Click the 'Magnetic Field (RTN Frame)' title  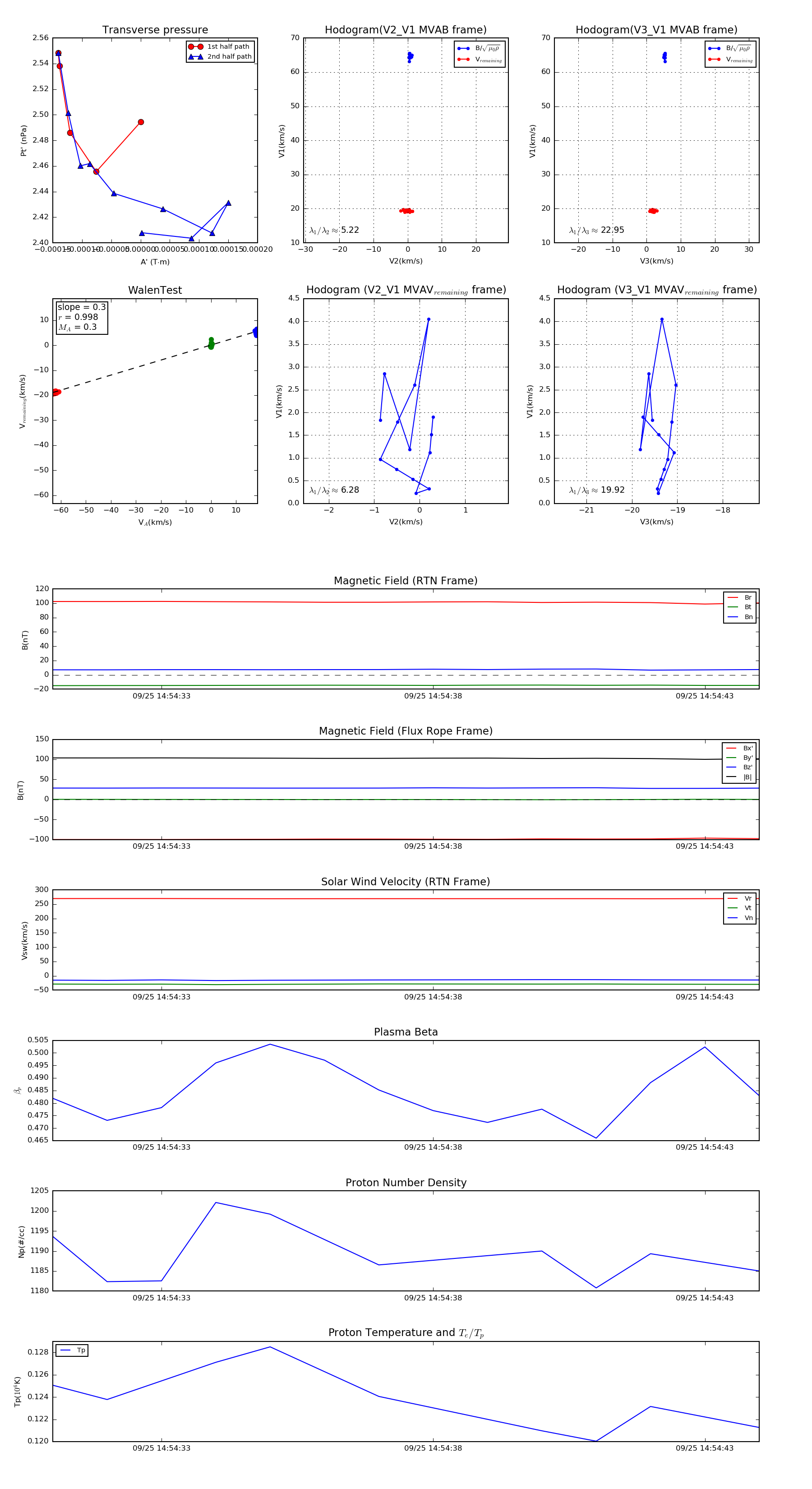coord(406,581)
